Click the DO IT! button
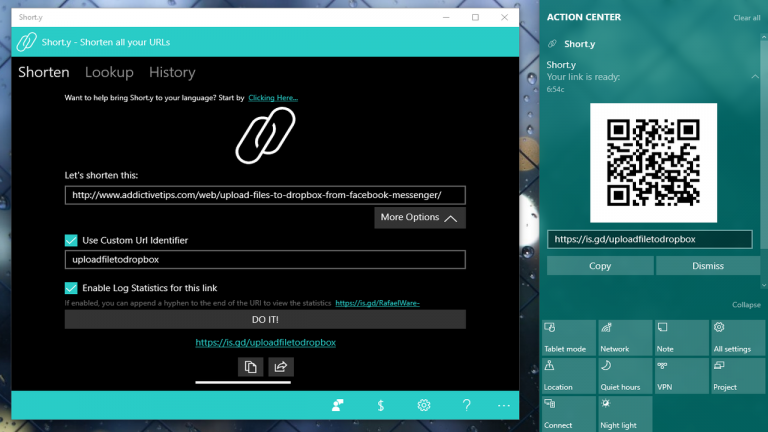This screenshot has width=768, height=432. [265, 319]
